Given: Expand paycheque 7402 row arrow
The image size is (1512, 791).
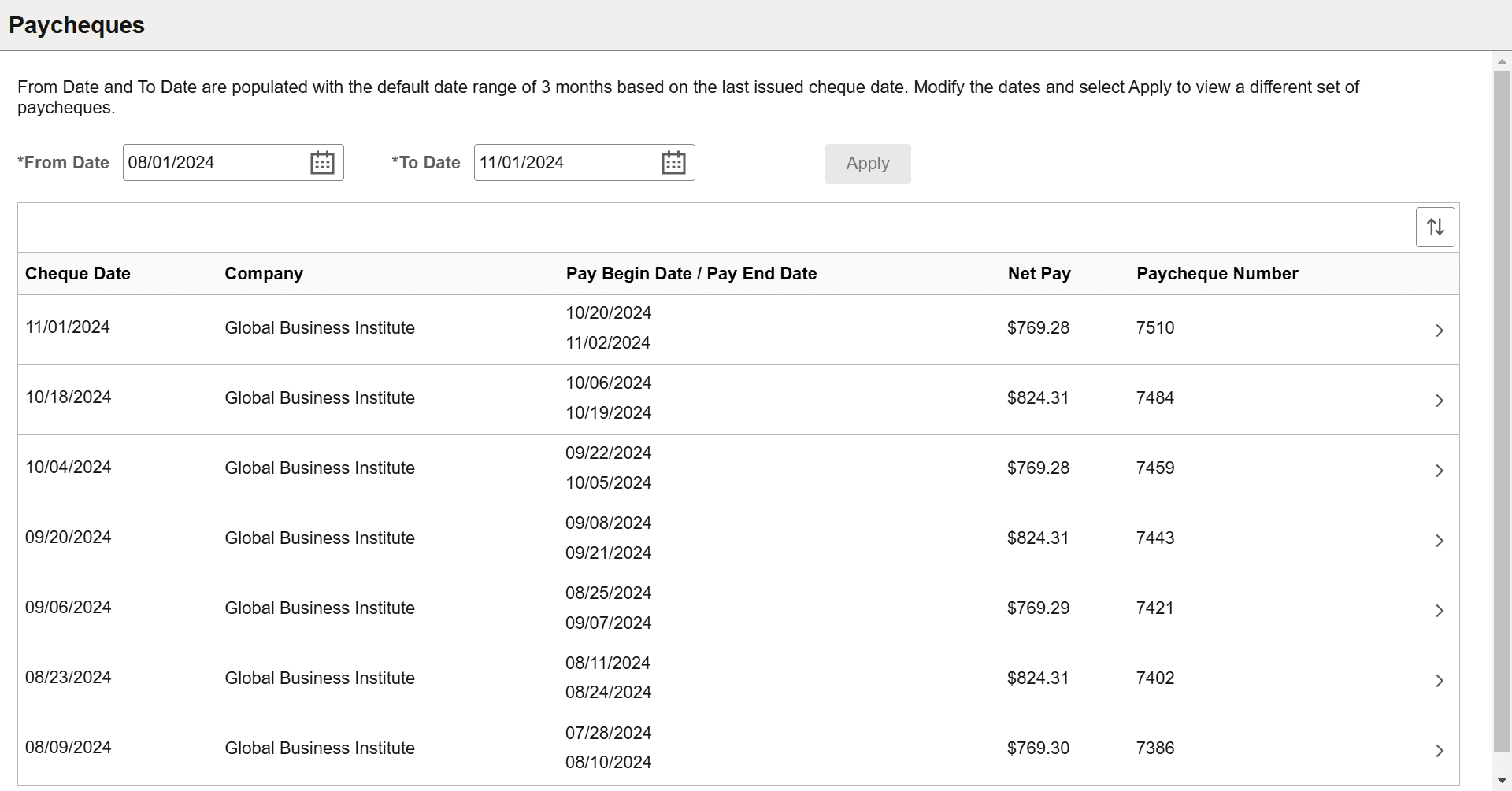Looking at the screenshot, I should (1439, 681).
